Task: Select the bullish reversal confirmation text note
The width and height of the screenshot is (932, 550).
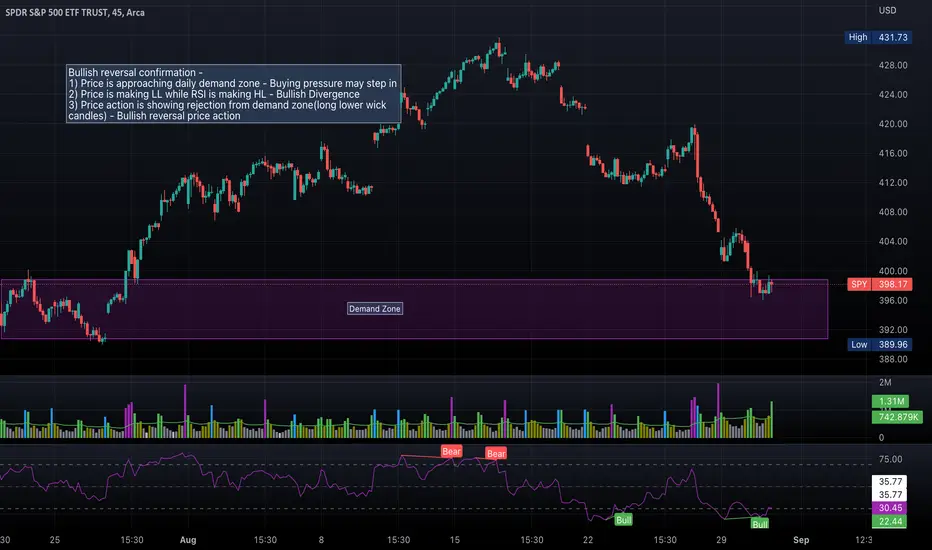Action: click(x=234, y=94)
